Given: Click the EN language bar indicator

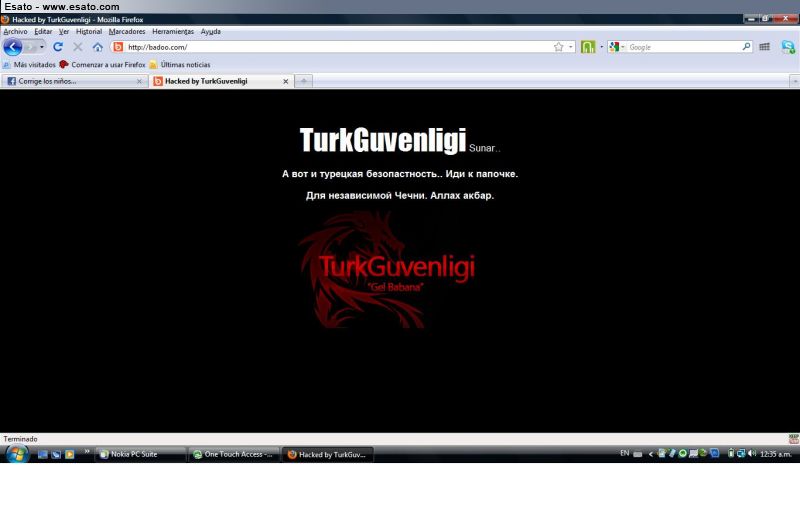Looking at the screenshot, I should [624, 453].
